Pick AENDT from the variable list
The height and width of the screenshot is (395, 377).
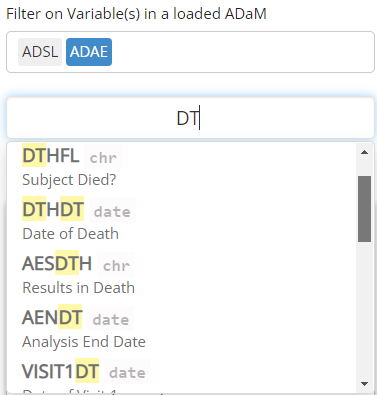pos(182,328)
